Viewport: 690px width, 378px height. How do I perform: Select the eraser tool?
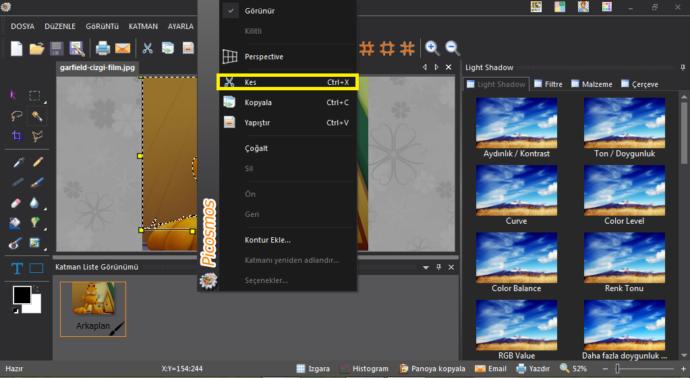tap(15, 203)
